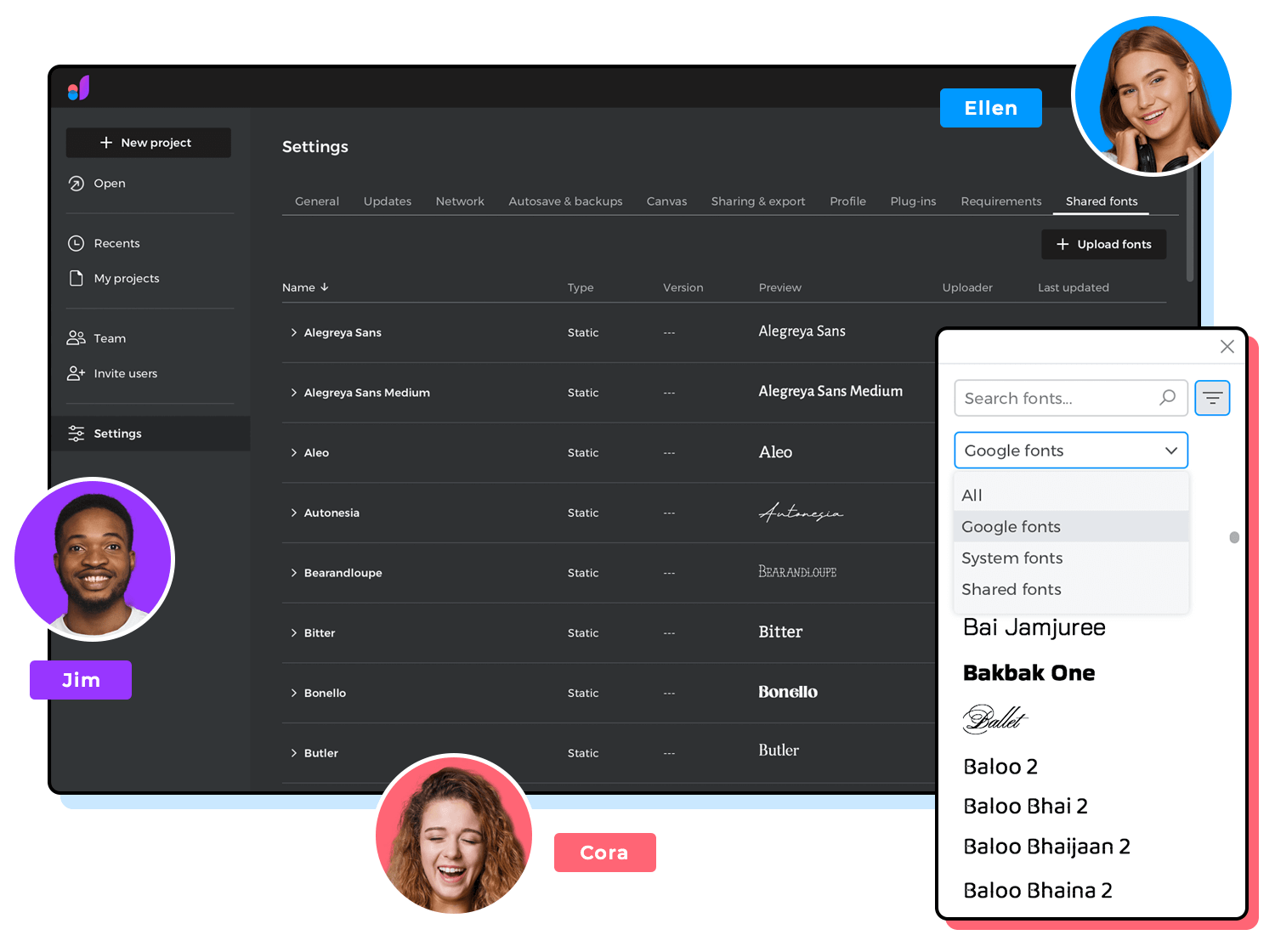Open the Sharing & export tab
This screenshot has height=952, width=1275.
(x=758, y=201)
